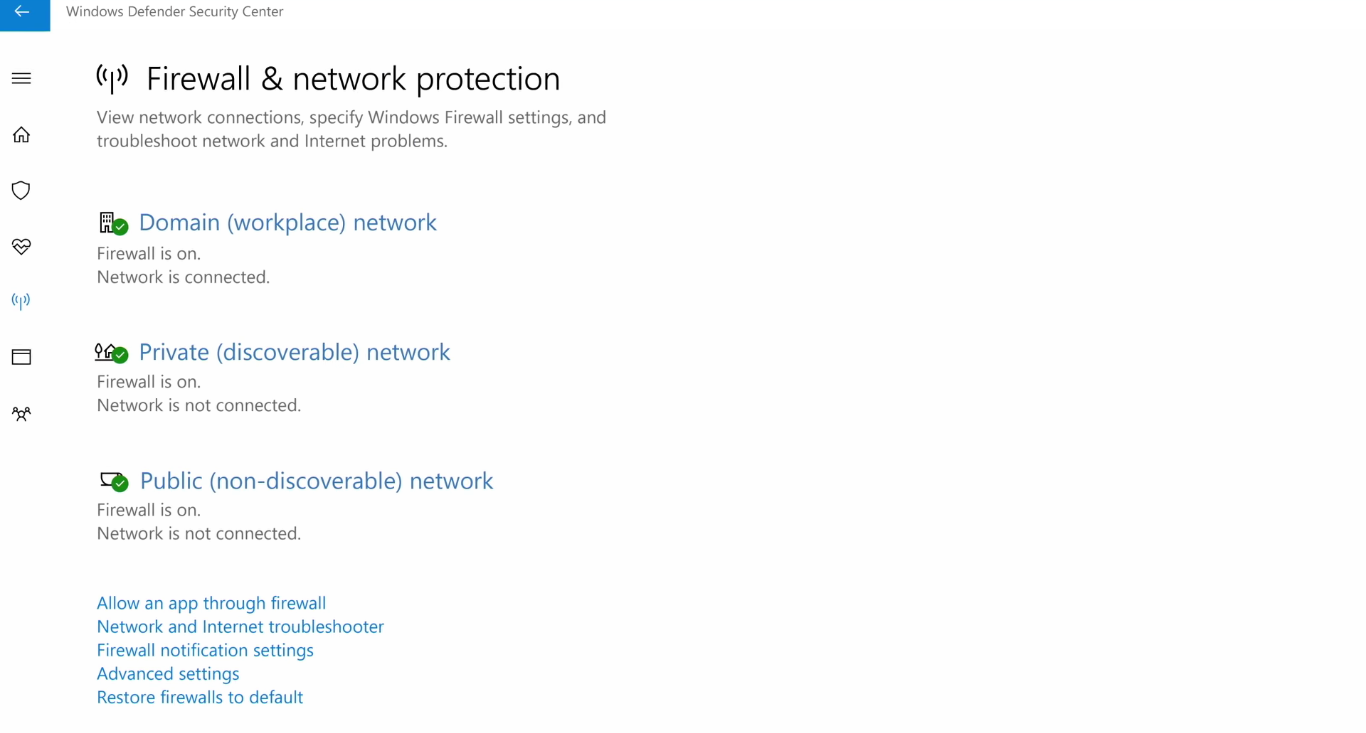The image size is (1366, 733).
Task: Select the Home icon in the sidebar
Action: click(x=21, y=134)
